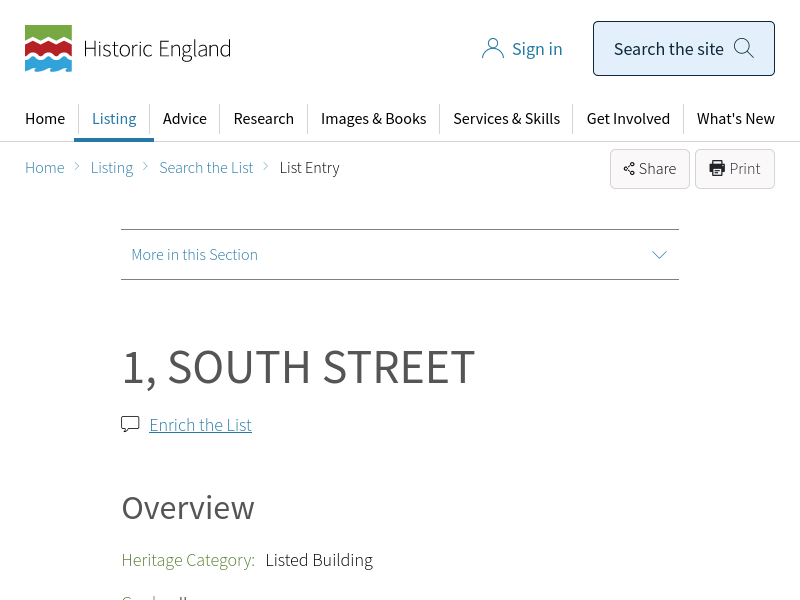Screen dimensions: 800x600
Task: Click the Sign in link
Action: tap(537, 49)
